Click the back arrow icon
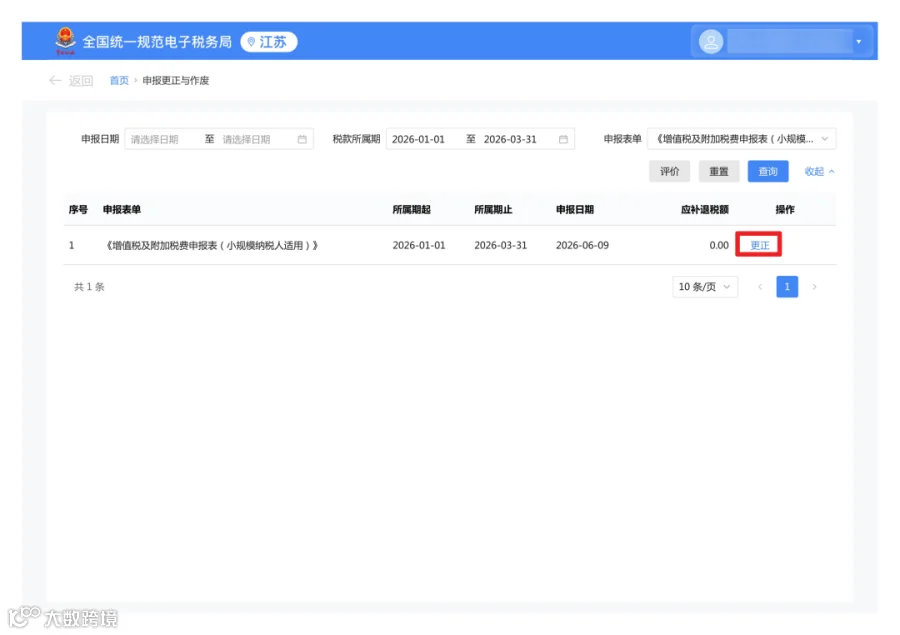The image size is (900, 635). pos(55,80)
